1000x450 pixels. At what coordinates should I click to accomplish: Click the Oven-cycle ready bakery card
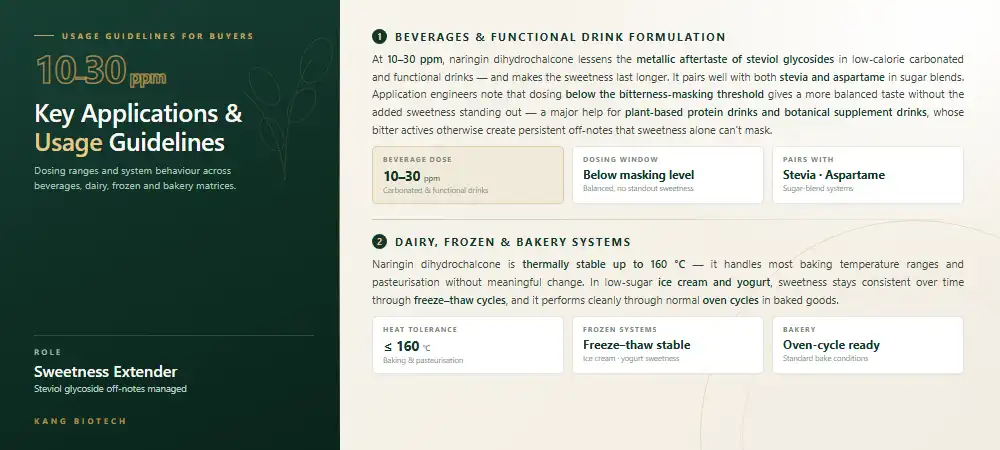coord(867,345)
